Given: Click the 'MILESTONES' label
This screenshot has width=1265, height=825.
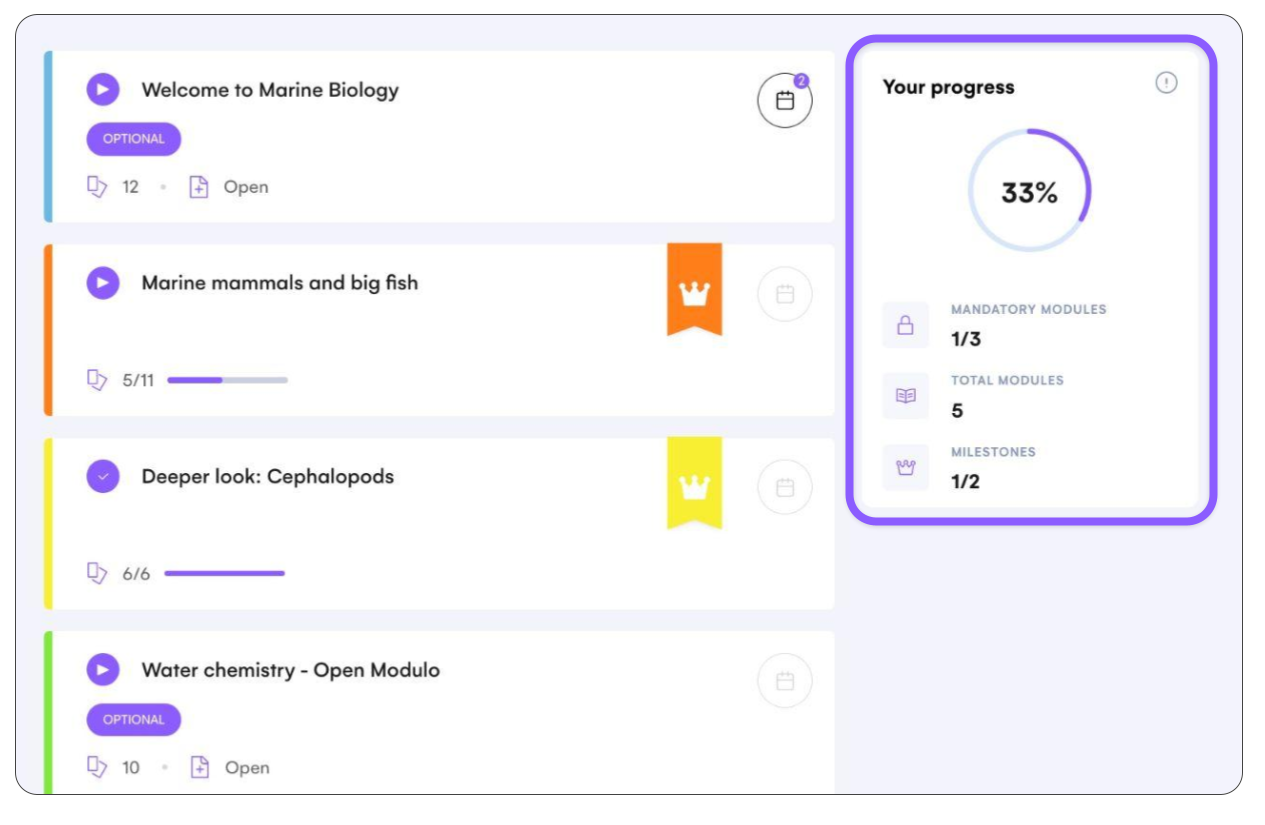Looking at the screenshot, I should pos(993,452).
